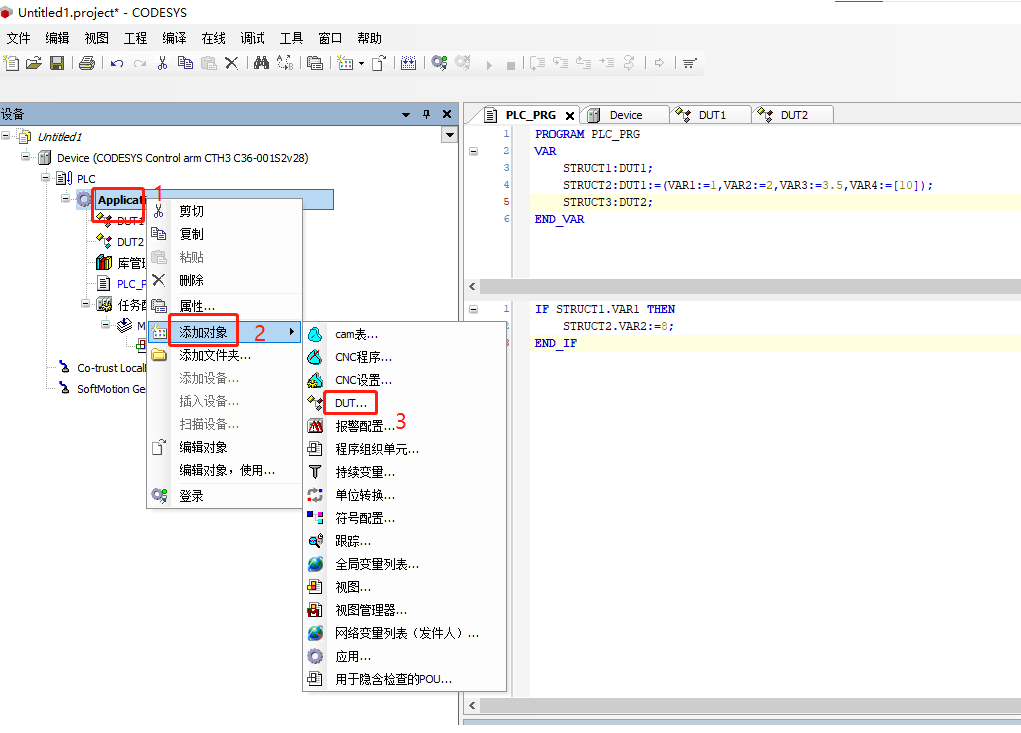This screenshot has width=1021, height=733.
Task: Click the Print toolbar icon
Action: [87, 63]
